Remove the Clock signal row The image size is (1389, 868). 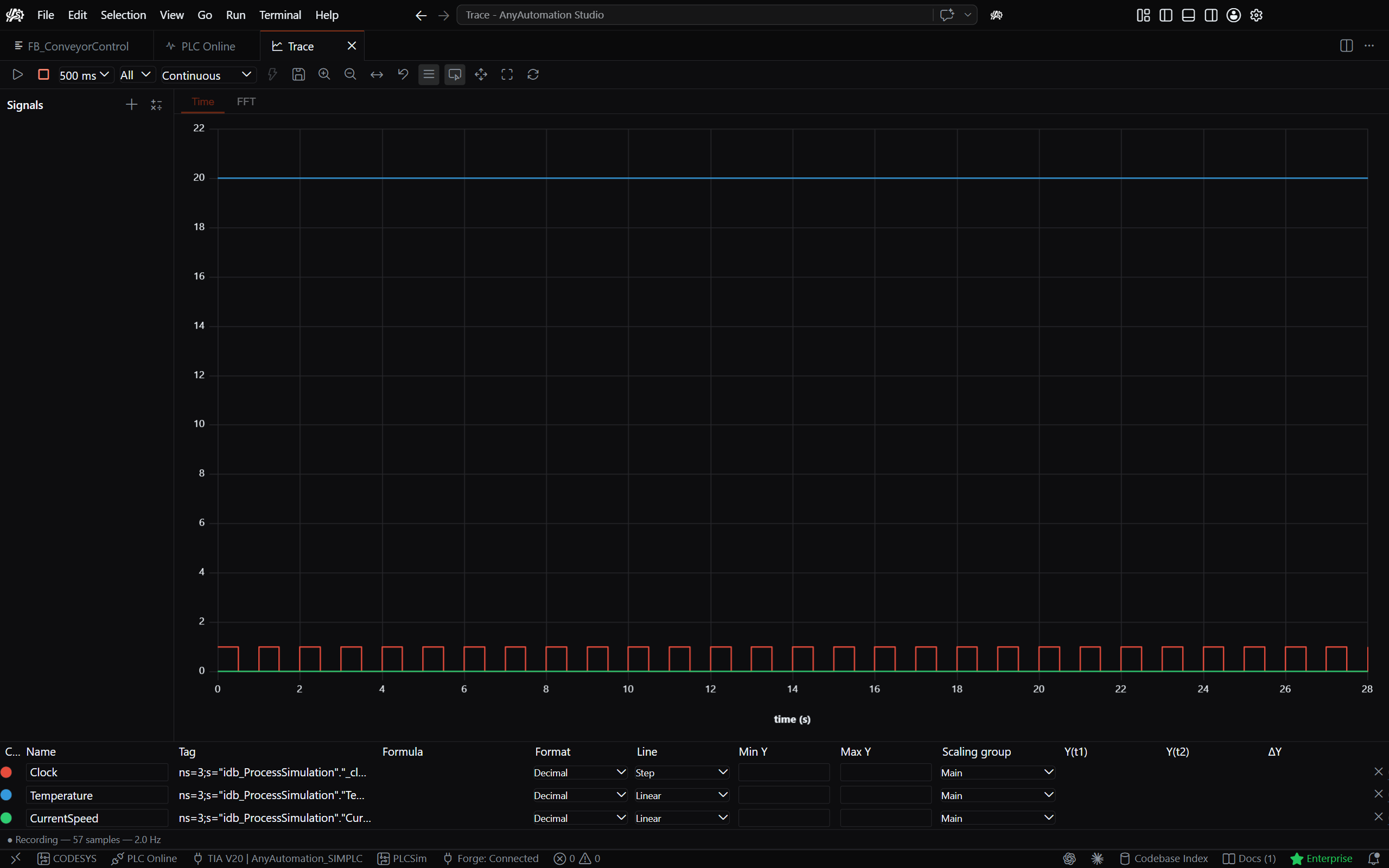tap(1378, 771)
